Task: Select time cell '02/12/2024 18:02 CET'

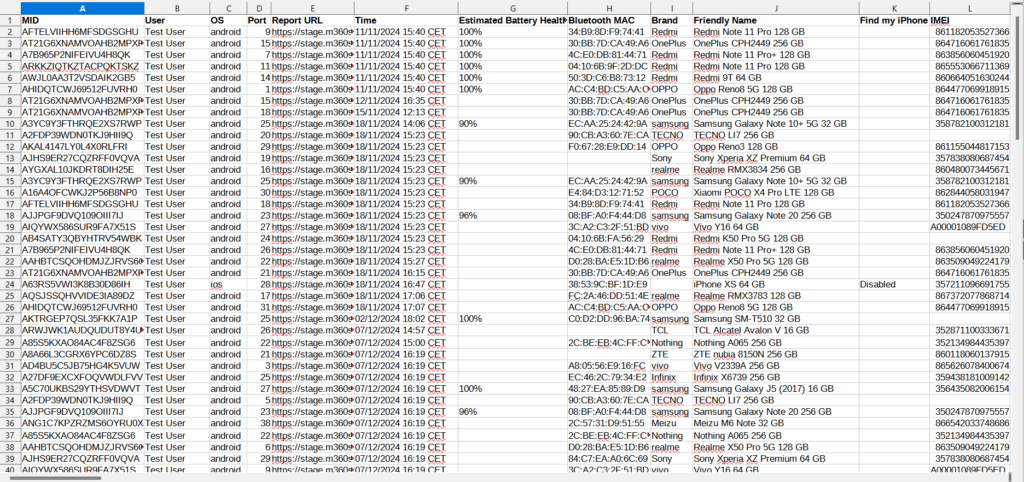Action: (406, 319)
